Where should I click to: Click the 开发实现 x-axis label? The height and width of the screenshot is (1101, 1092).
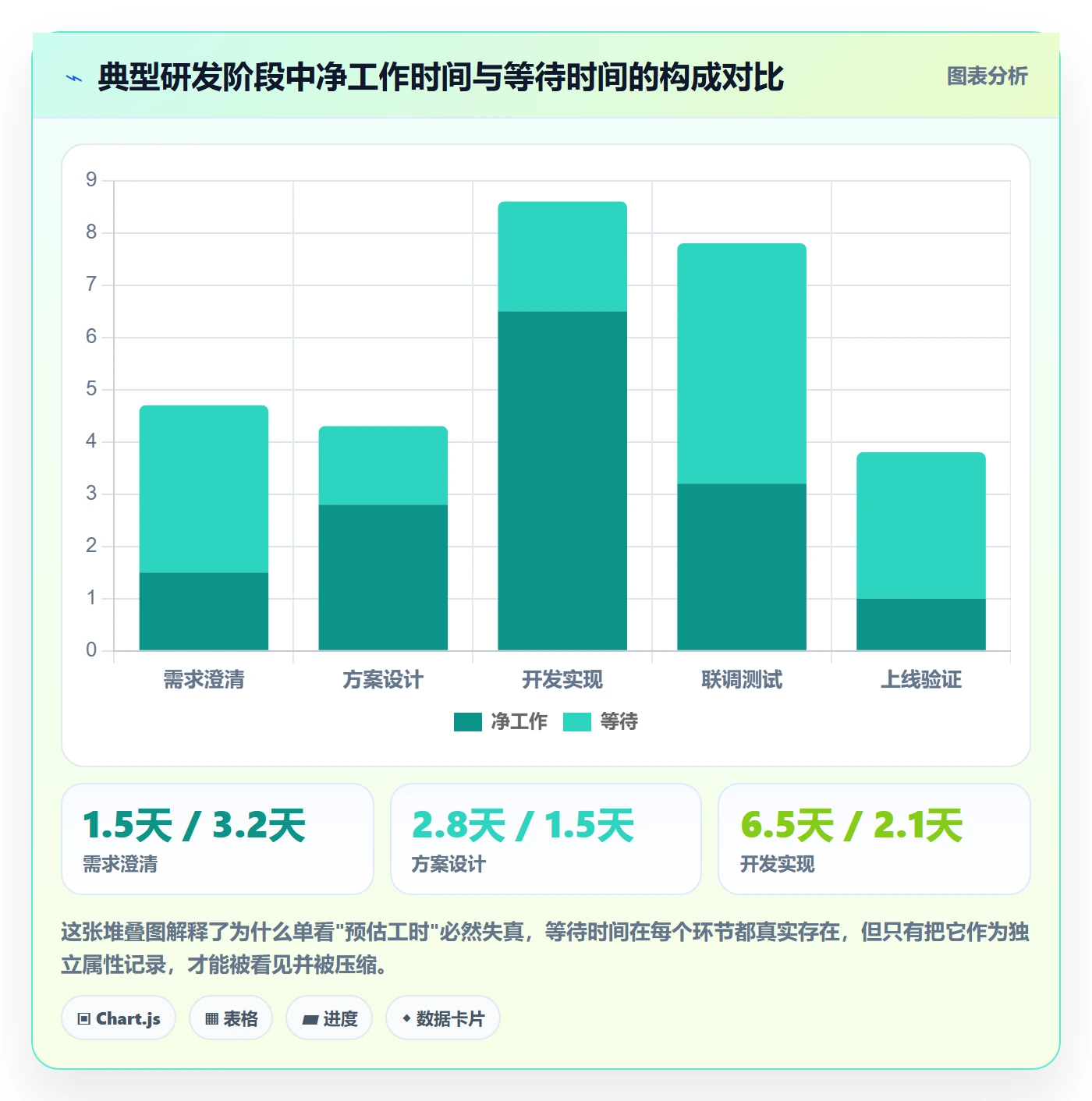click(x=562, y=680)
